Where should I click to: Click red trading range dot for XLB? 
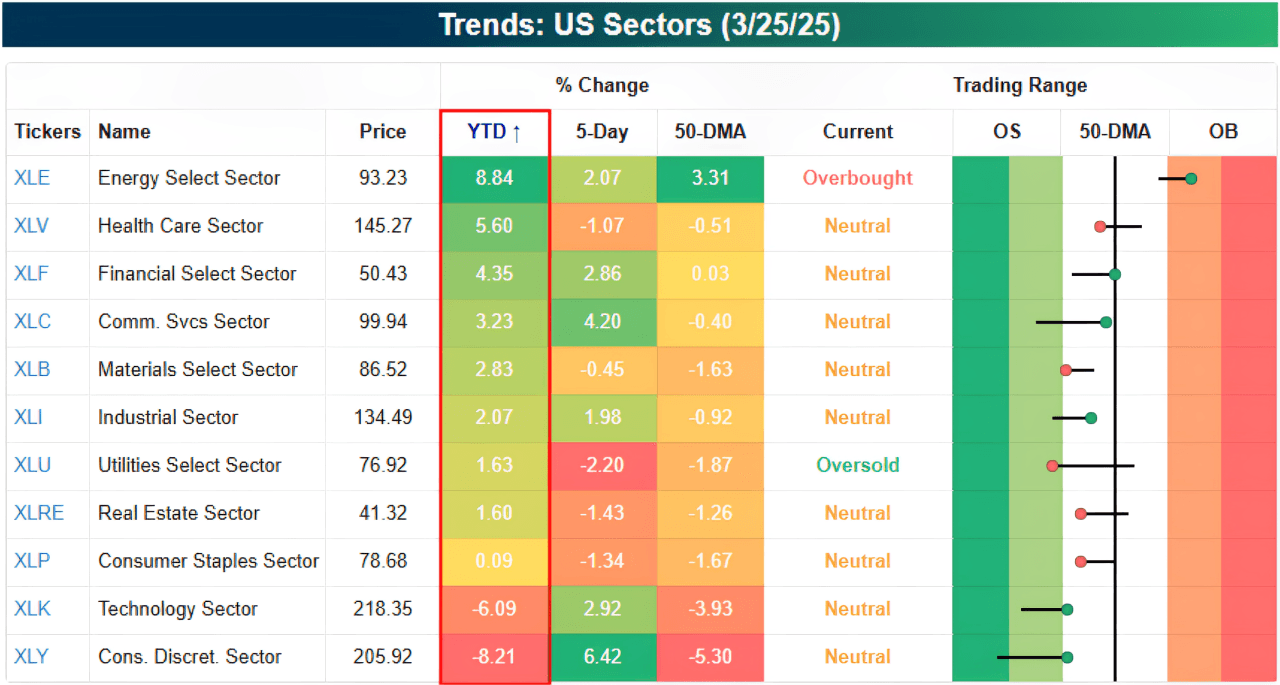(x=1066, y=370)
